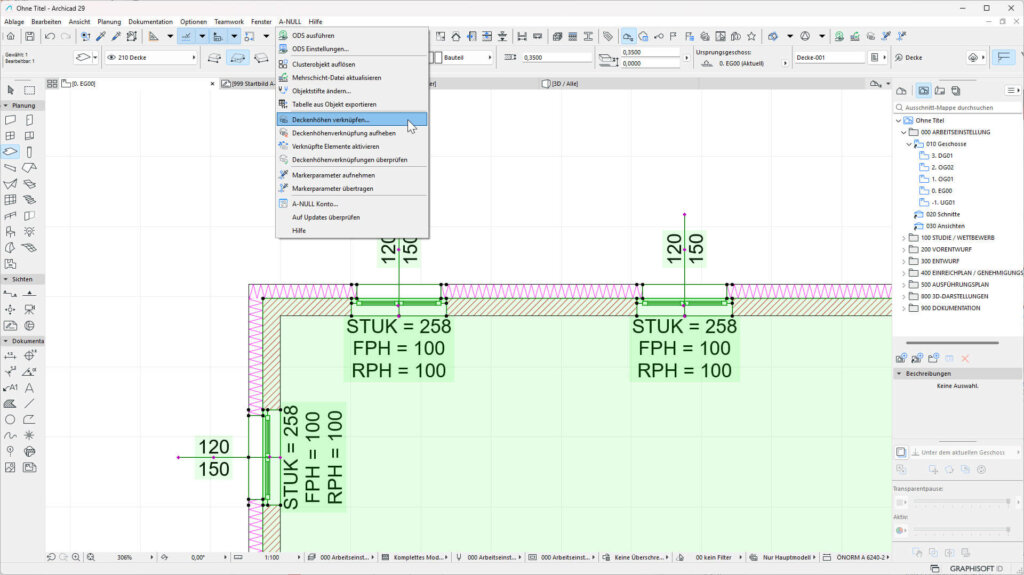Select the Zone tool
Image resolution: width=1024 pixels, height=575 pixels.
click(x=10, y=264)
